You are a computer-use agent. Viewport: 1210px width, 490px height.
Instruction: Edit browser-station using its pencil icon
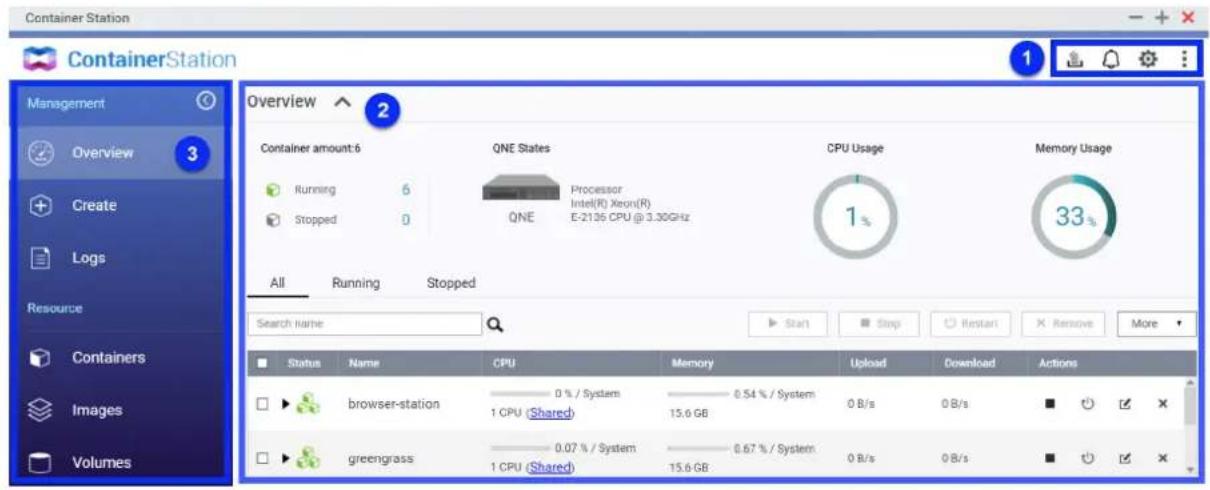coord(1127,404)
